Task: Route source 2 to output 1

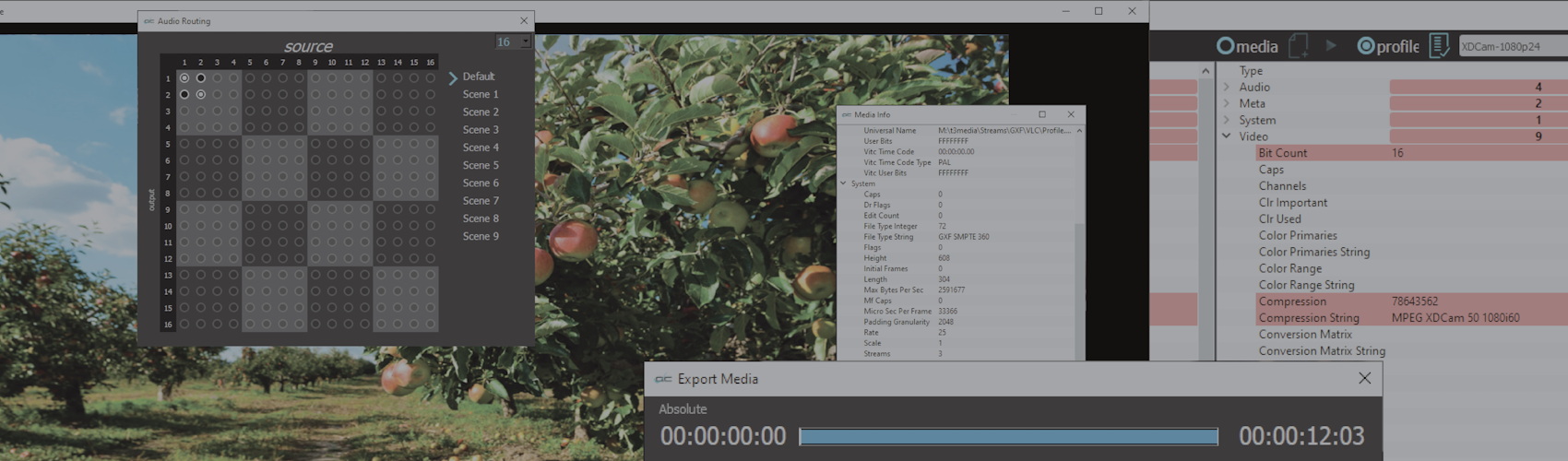Action: coord(201,78)
